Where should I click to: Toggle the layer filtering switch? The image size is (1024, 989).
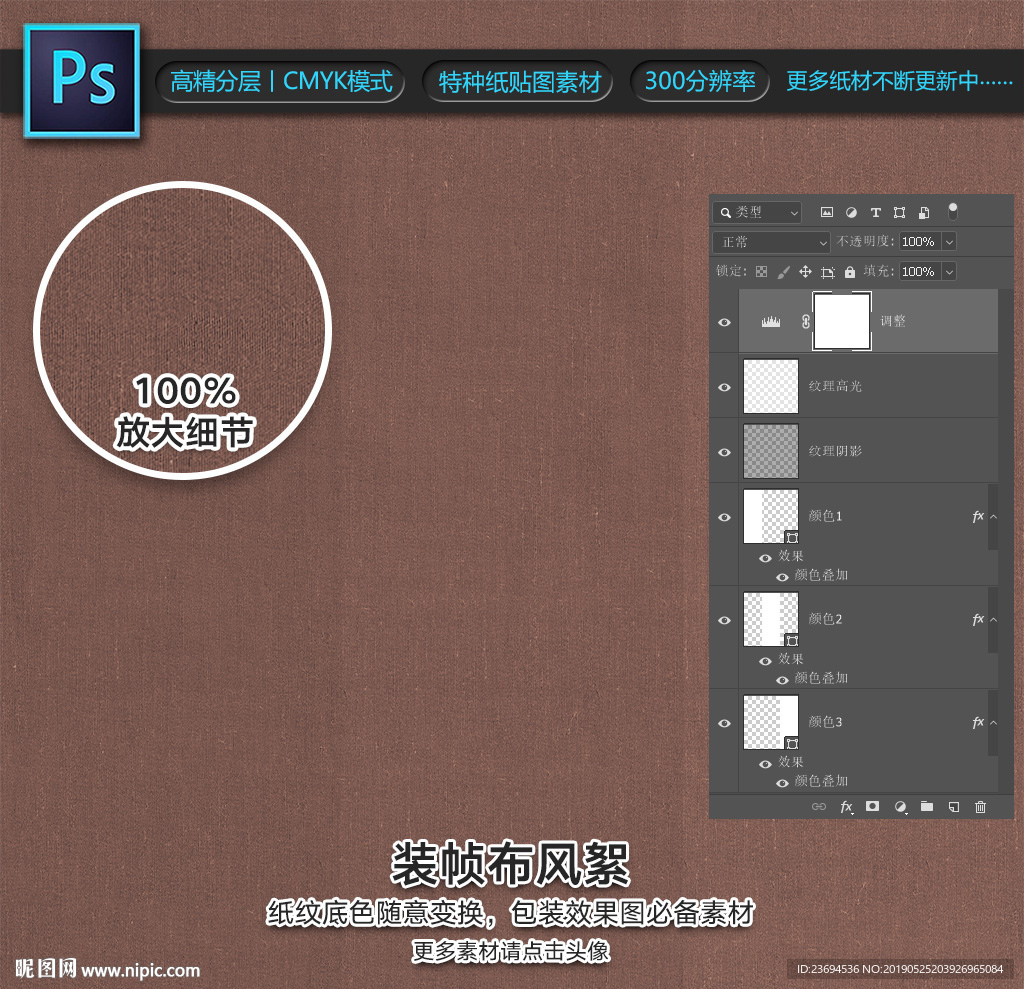pos(953,212)
